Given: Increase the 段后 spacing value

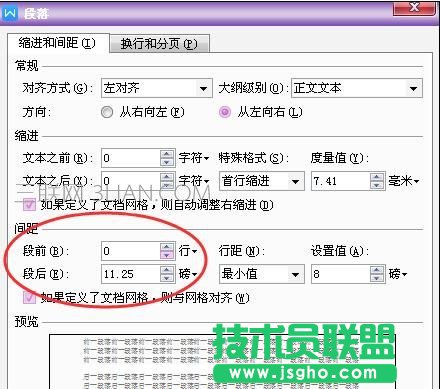Looking at the screenshot, I should click(x=167, y=270).
